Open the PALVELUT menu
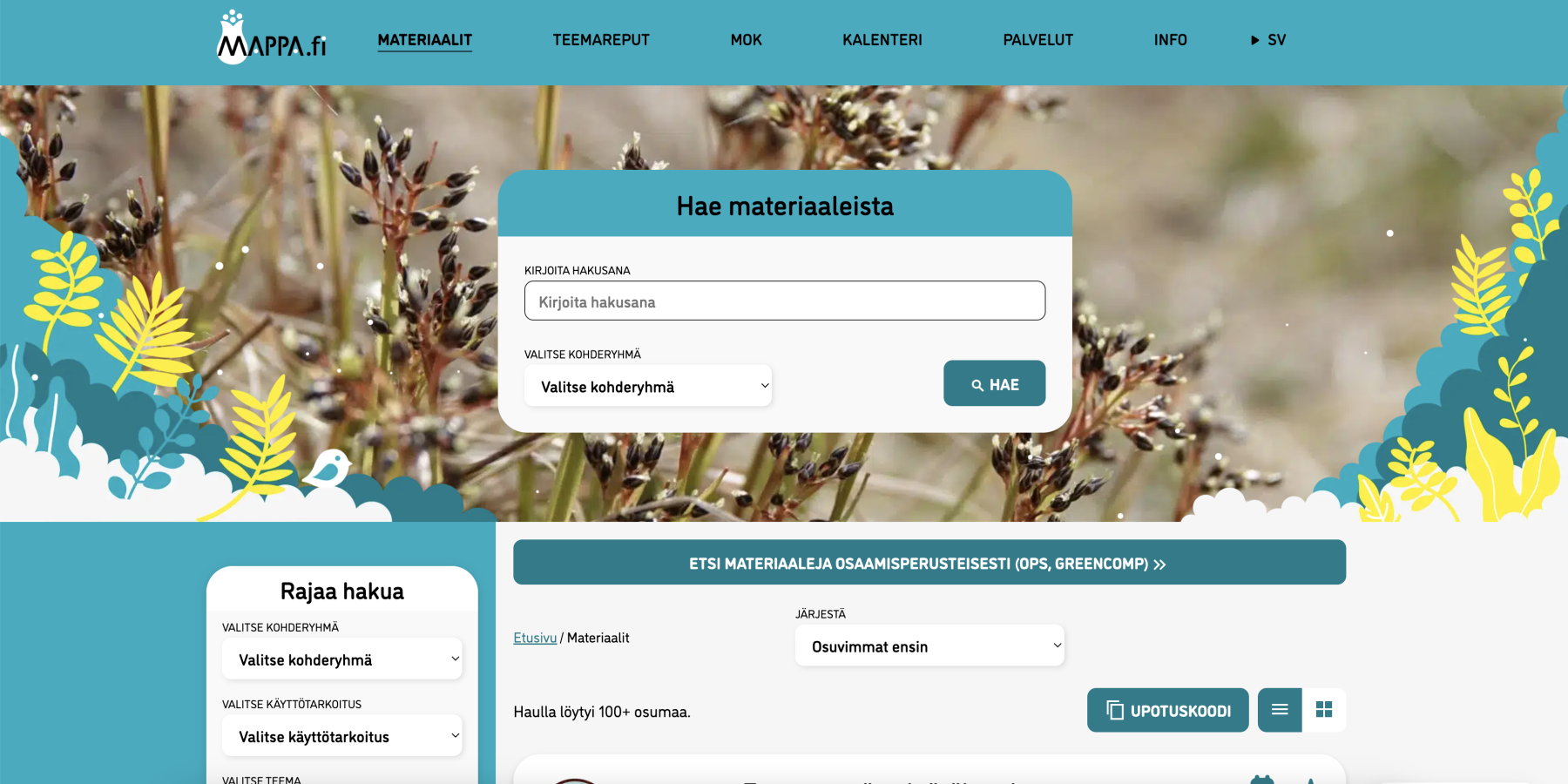This screenshot has width=1568, height=784. pos(1037,40)
